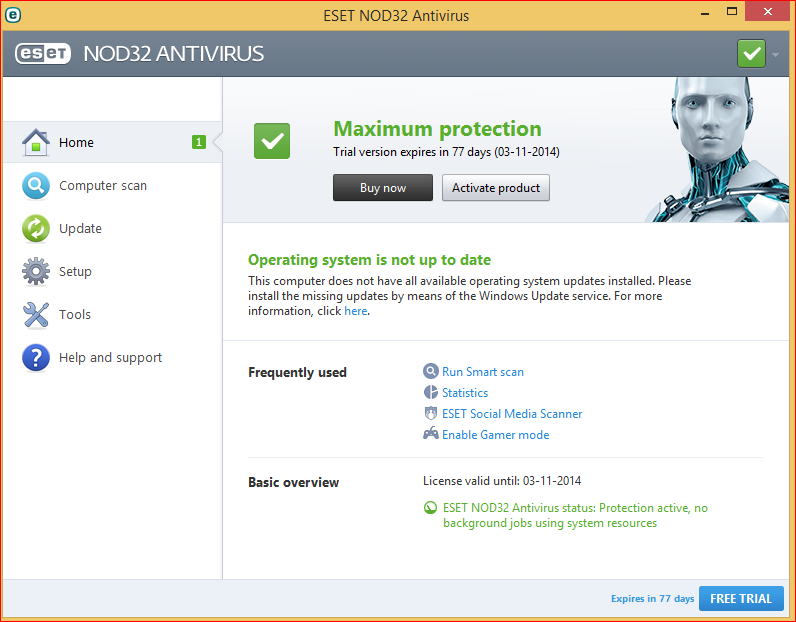
Task: Click 'Operating system is not up to date' heading
Action: point(369,260)
